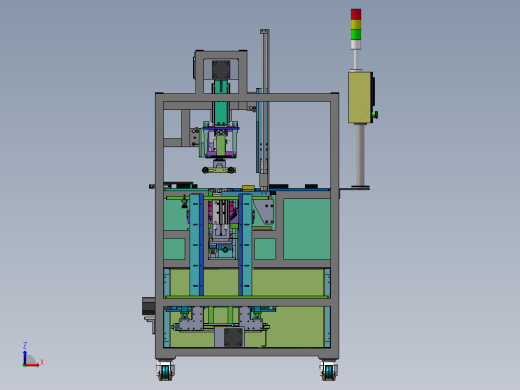This screenshot has height=390, width=520.
Task: Select the left caster wheel
Action: click(165, 370)
